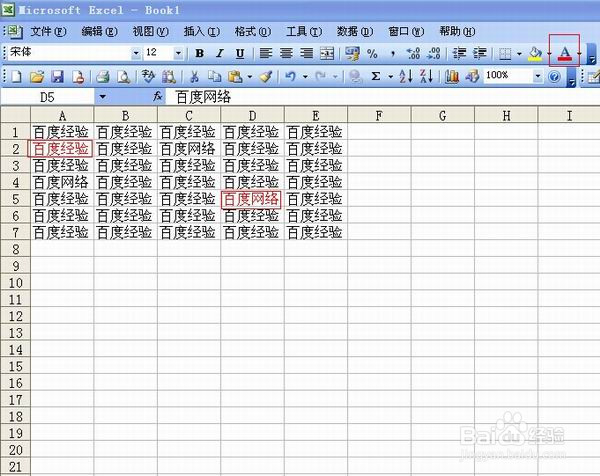This screenshot has height=476, width=600.
Task: Toggle italic formatting
Action: 220,54
